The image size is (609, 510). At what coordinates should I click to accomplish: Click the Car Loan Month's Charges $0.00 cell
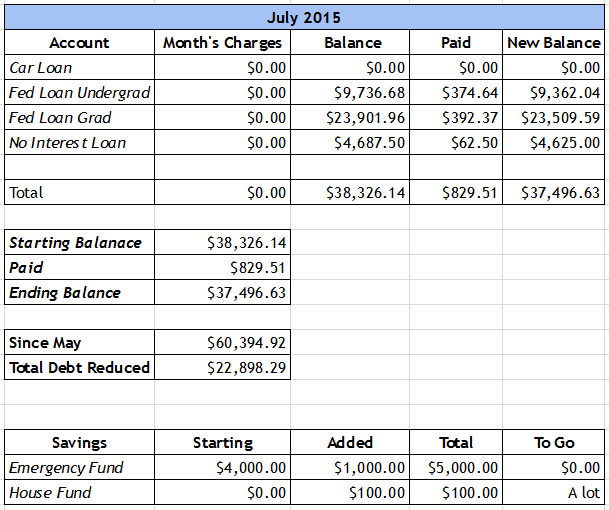pyautogui.click(x=222, y=68)
